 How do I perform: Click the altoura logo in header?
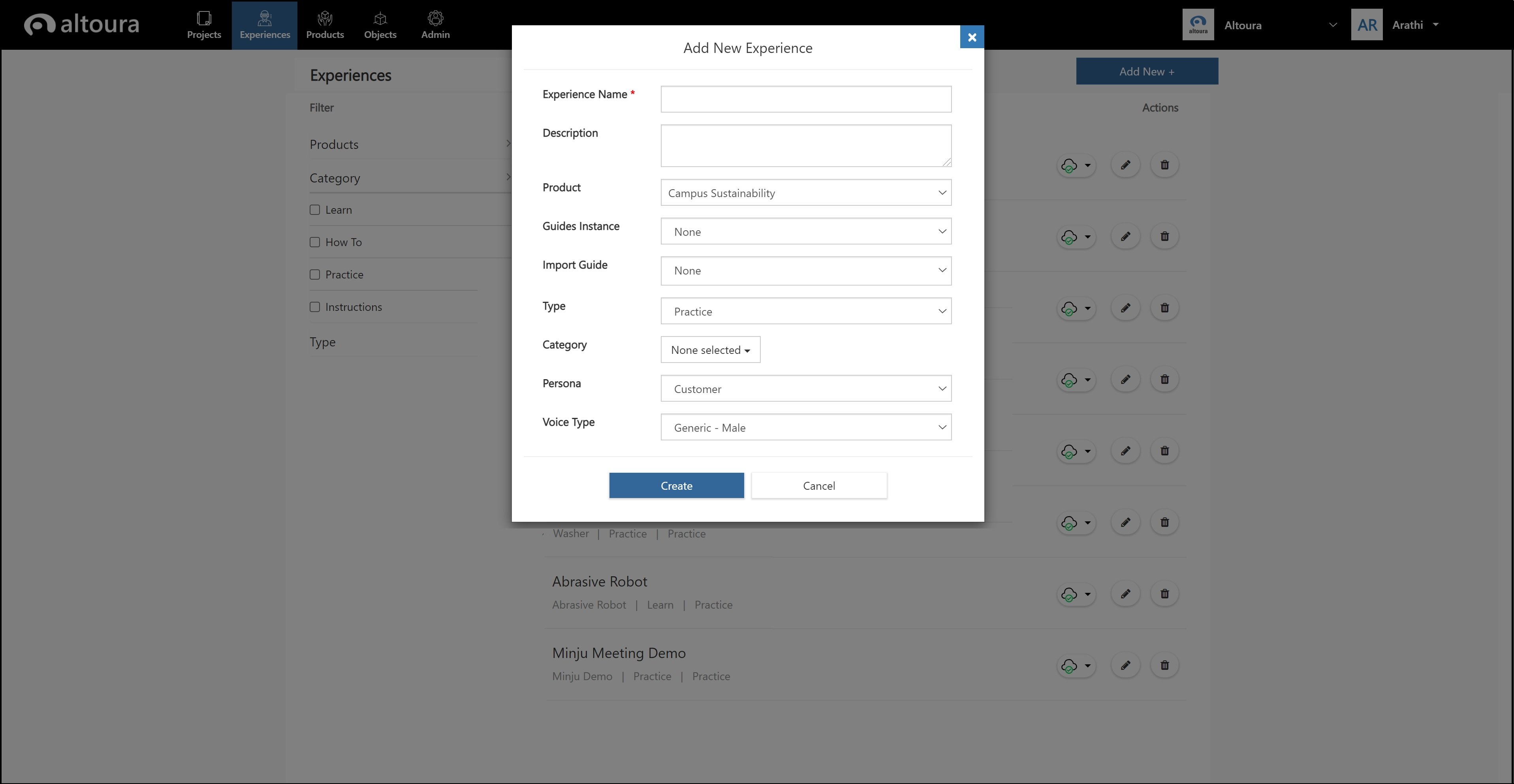click(82, 24)
